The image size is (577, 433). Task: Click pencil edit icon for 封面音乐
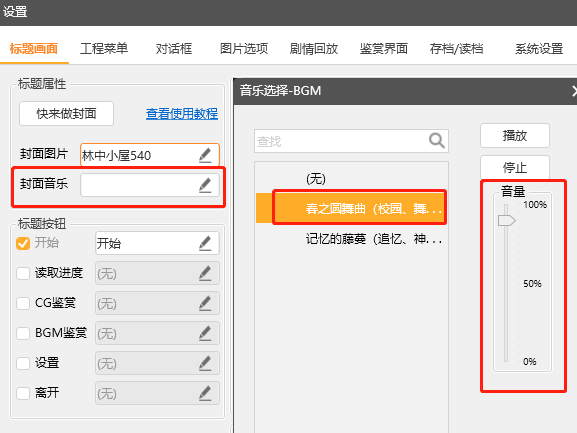tap(205, 185)
